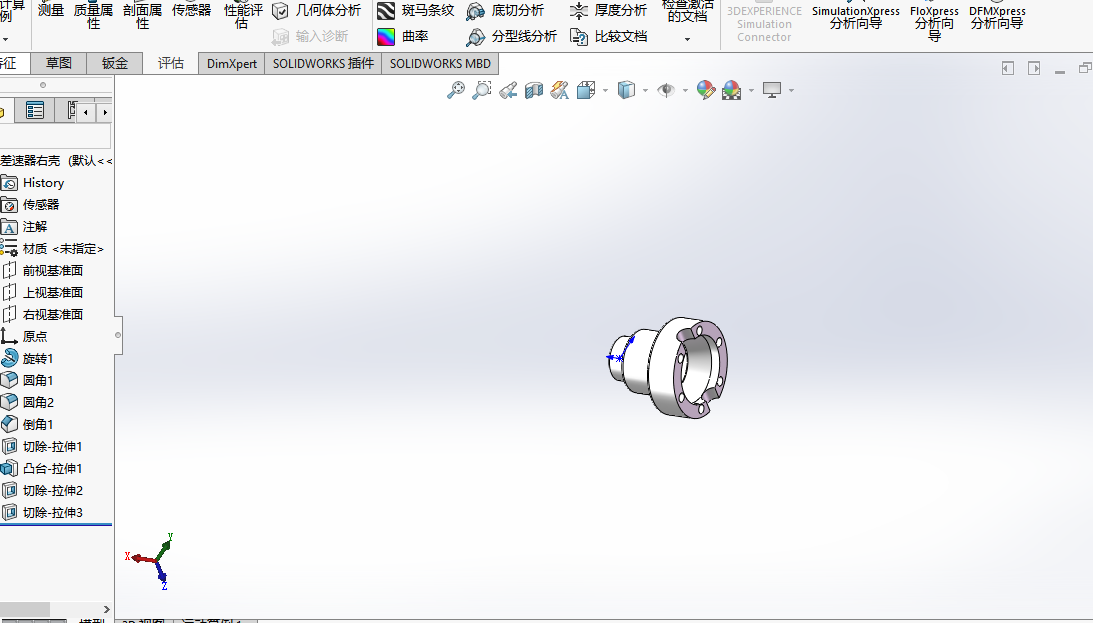Image resolution: width=1093 pixels, height=623 pixels.
Task: Select 材质 <未指定> material item
Action: click(52, 249)
